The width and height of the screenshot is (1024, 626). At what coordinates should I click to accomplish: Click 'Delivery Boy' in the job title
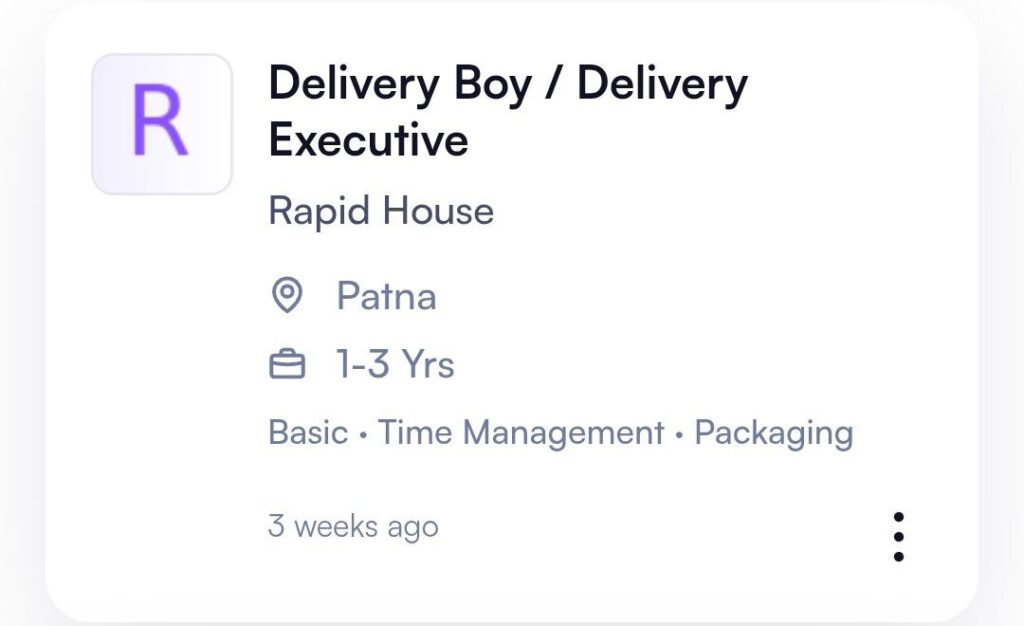click(x=400, y=84)
